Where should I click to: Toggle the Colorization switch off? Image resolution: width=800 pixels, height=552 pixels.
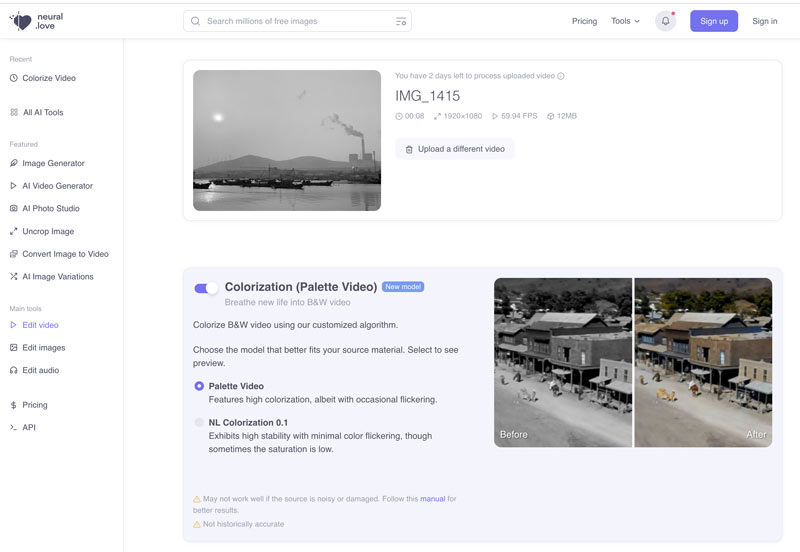point(206,288)
